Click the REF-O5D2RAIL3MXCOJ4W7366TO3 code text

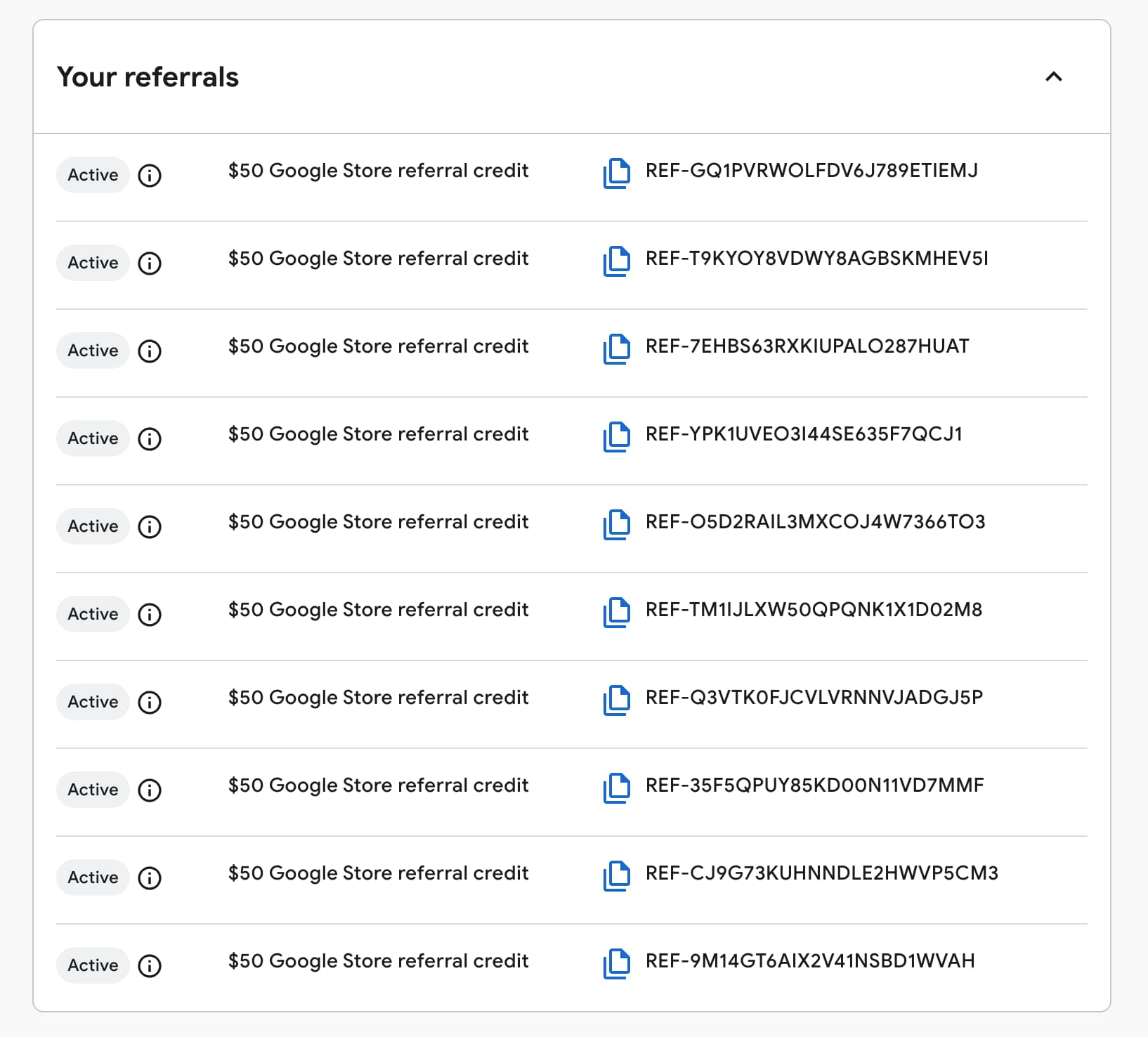coord(815,522)
